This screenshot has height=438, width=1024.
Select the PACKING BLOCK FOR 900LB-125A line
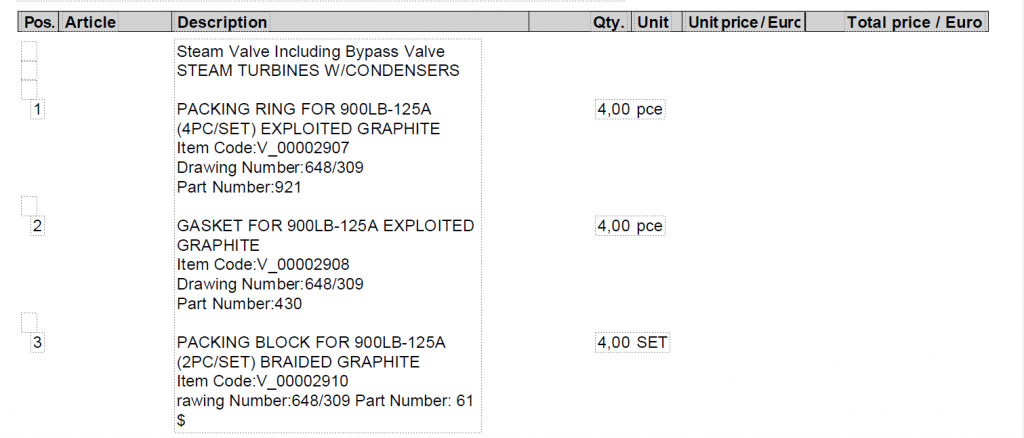[311, 343]
